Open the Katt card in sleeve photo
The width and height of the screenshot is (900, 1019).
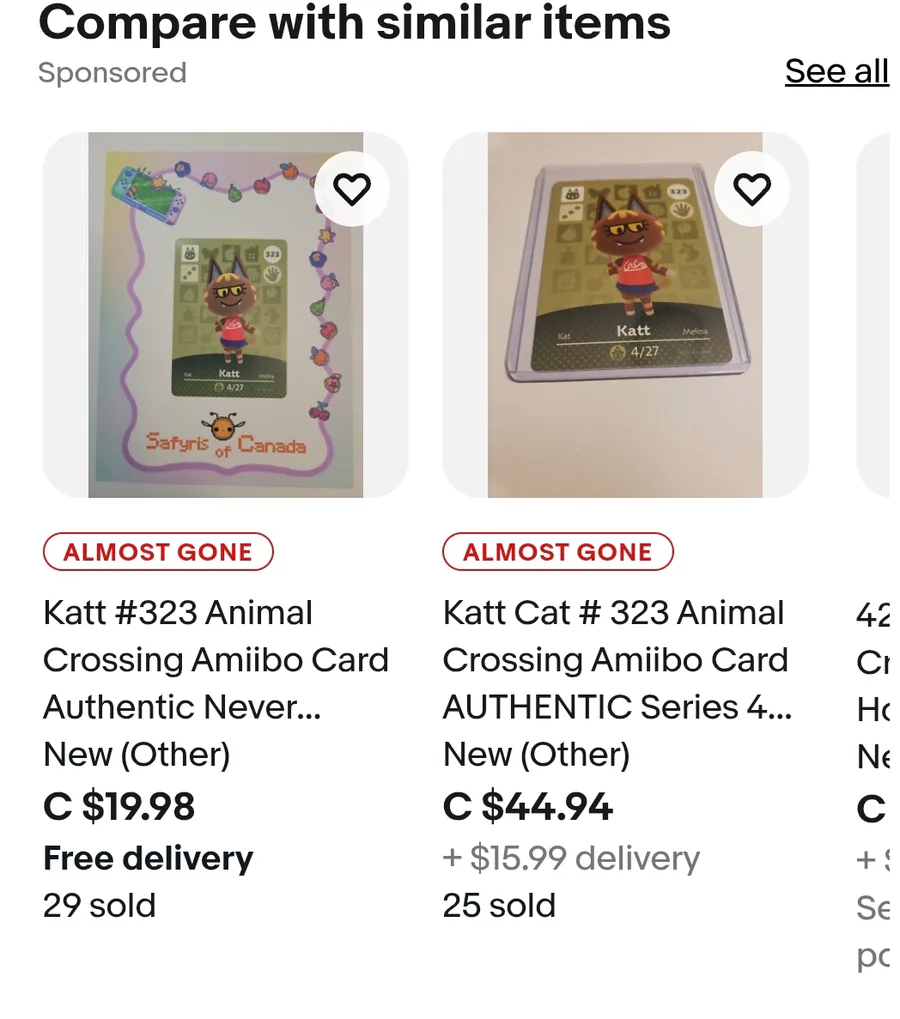click(625, 315)
